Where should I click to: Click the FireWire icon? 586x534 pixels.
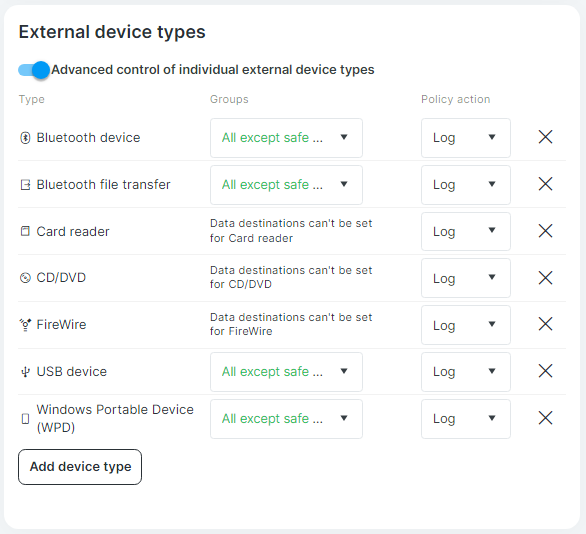pyautogui.click(x=25, y=325)
